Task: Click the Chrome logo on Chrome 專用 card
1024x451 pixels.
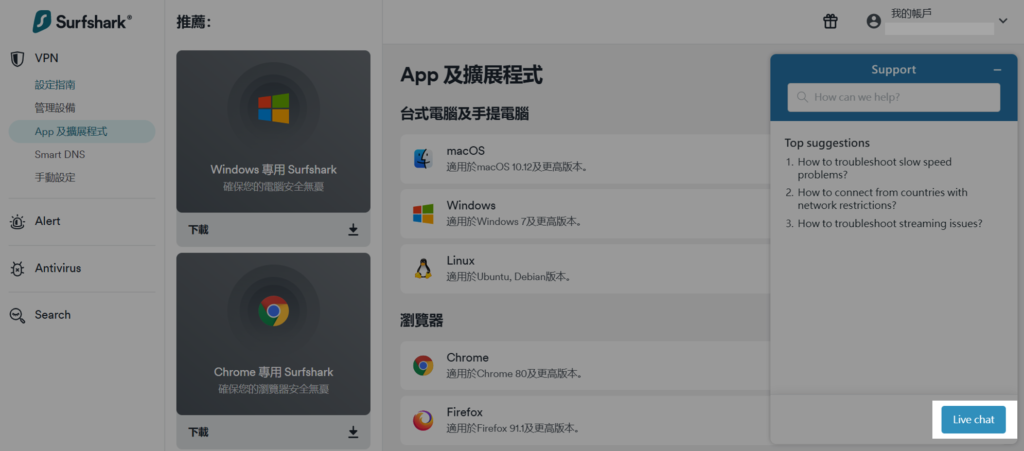Action: 274,311
